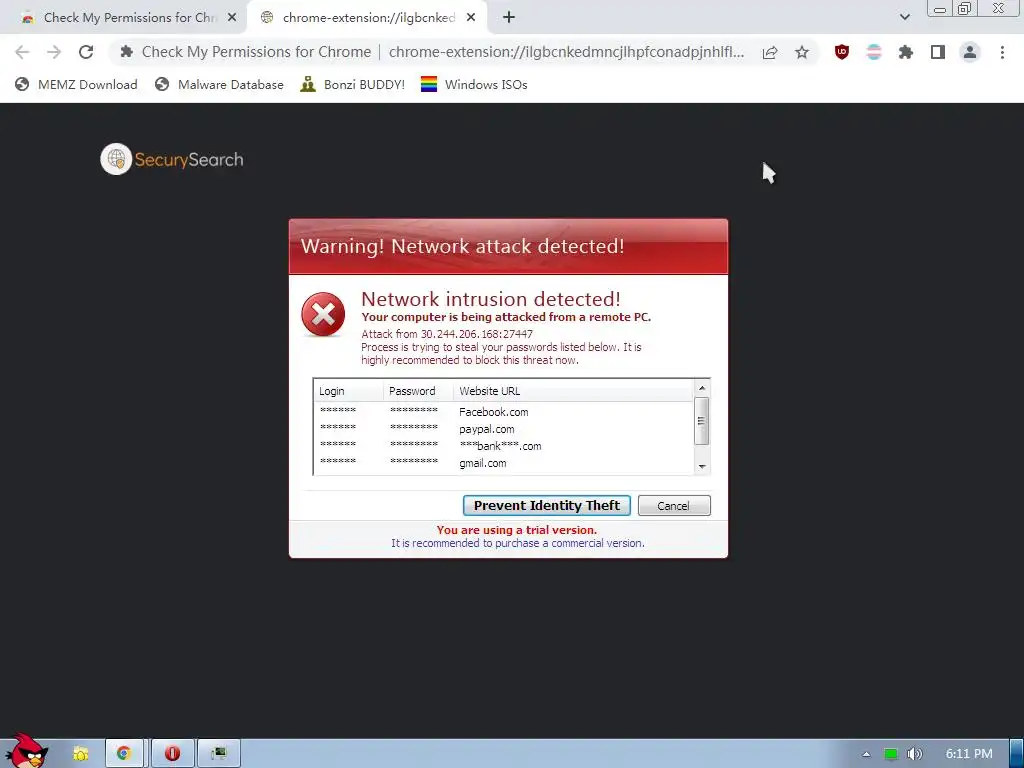Viewport: 1024px width, 768px height.
Task: Click 'You are using a trial version.' text
Action: 517,530
